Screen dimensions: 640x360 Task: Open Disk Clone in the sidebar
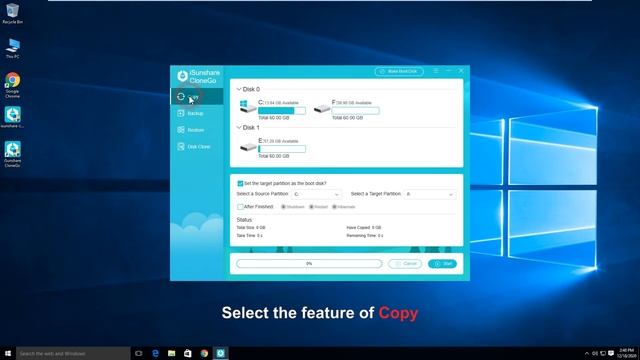coord(197,147)
